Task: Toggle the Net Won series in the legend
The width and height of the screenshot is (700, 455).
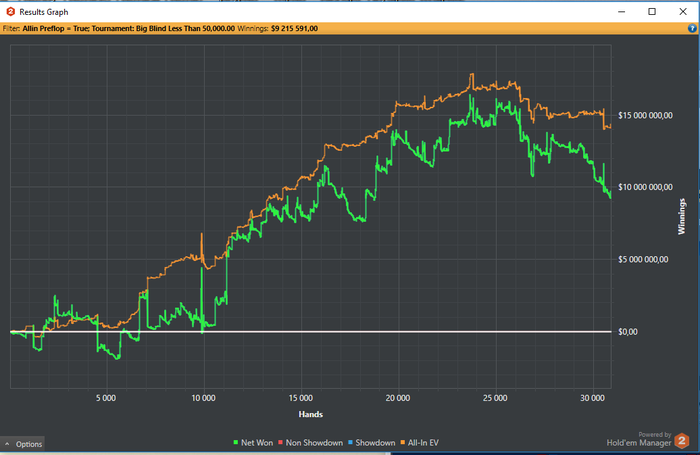Action: click(253, 442)
